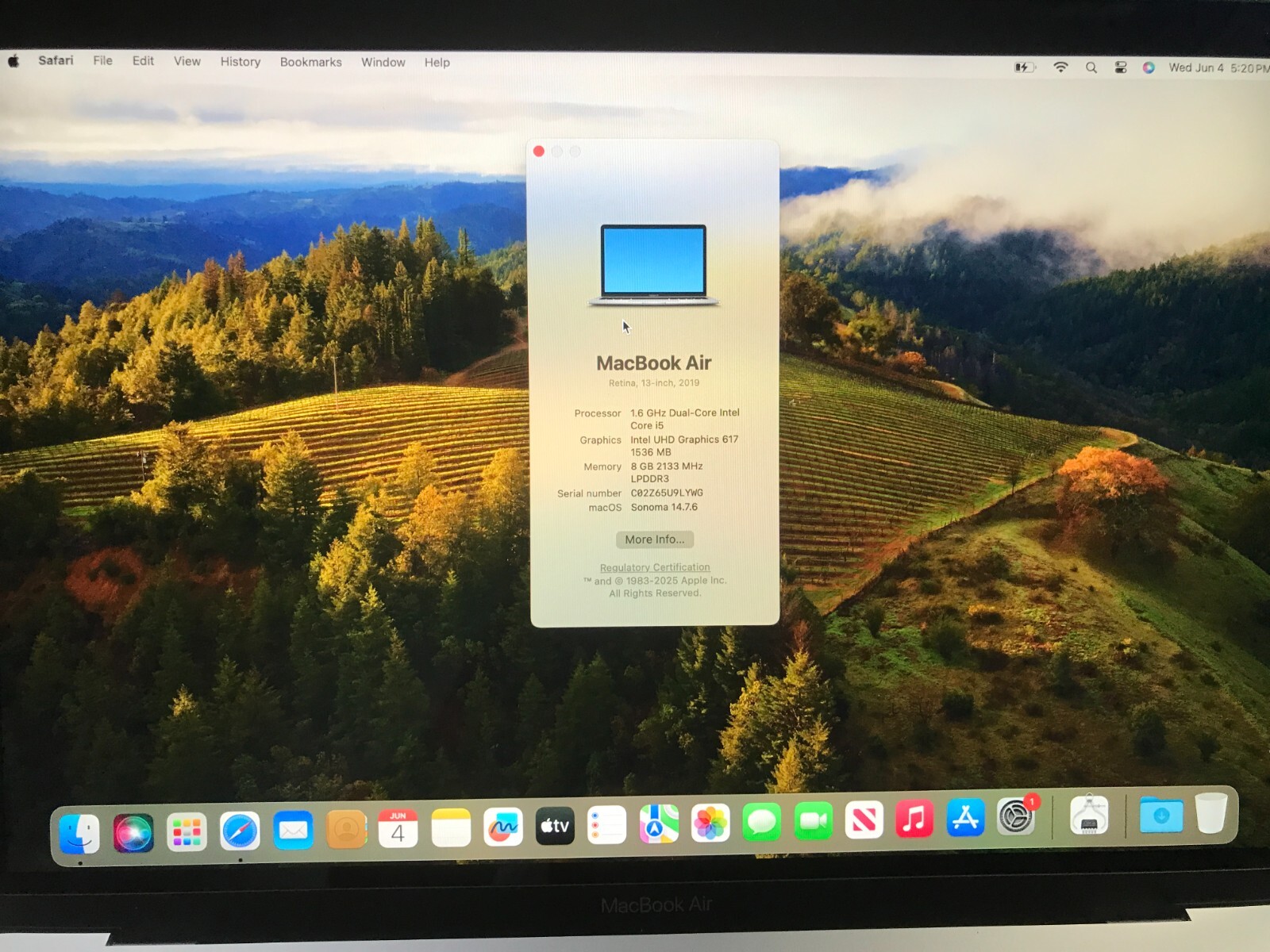The width and height of the screenshot is (1270, 952).
Task: Launch Maps from the Dock
Action: [659, 823]
